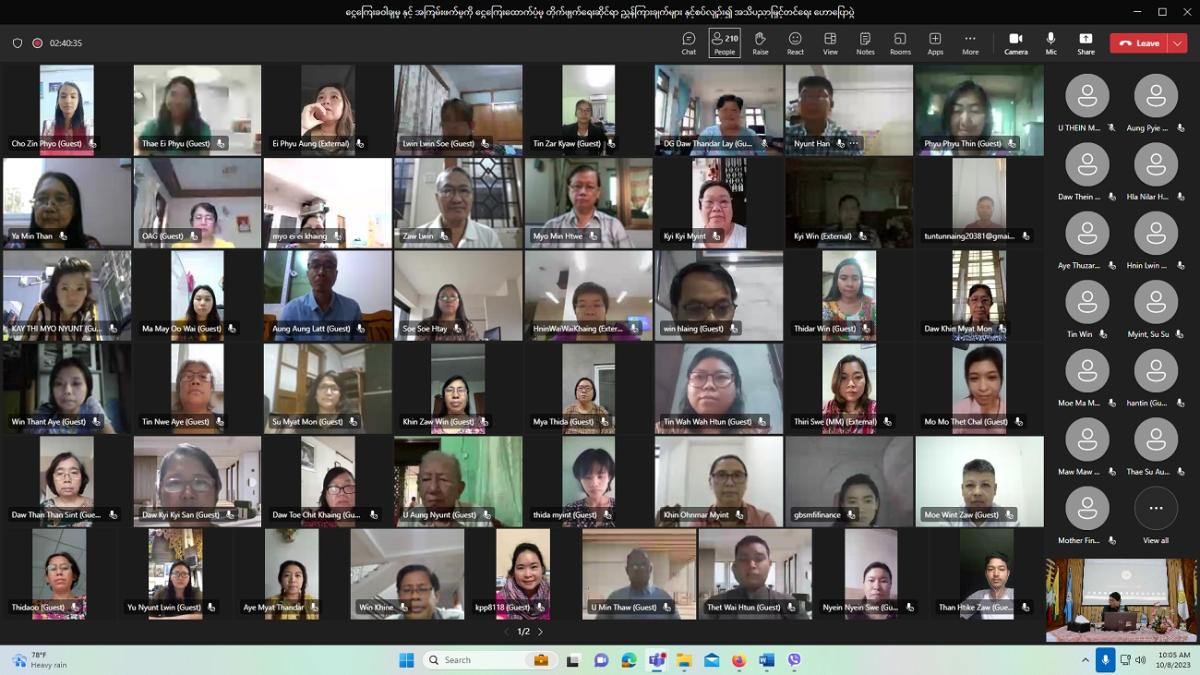Open the People participants list

point(724,43)
